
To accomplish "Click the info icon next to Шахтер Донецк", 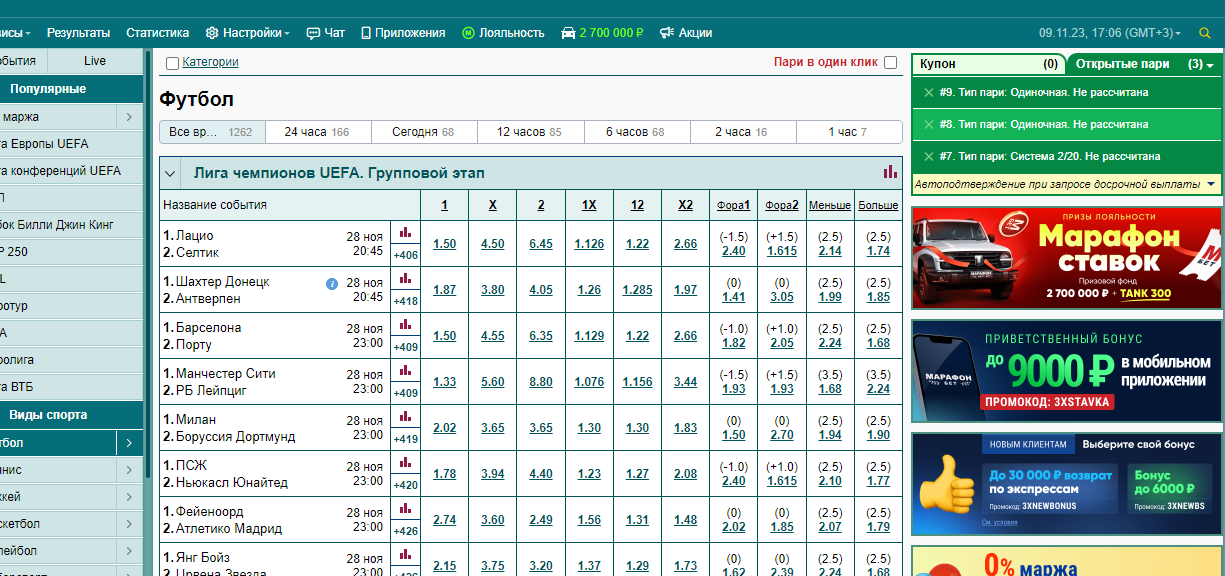I will [332, 284].
